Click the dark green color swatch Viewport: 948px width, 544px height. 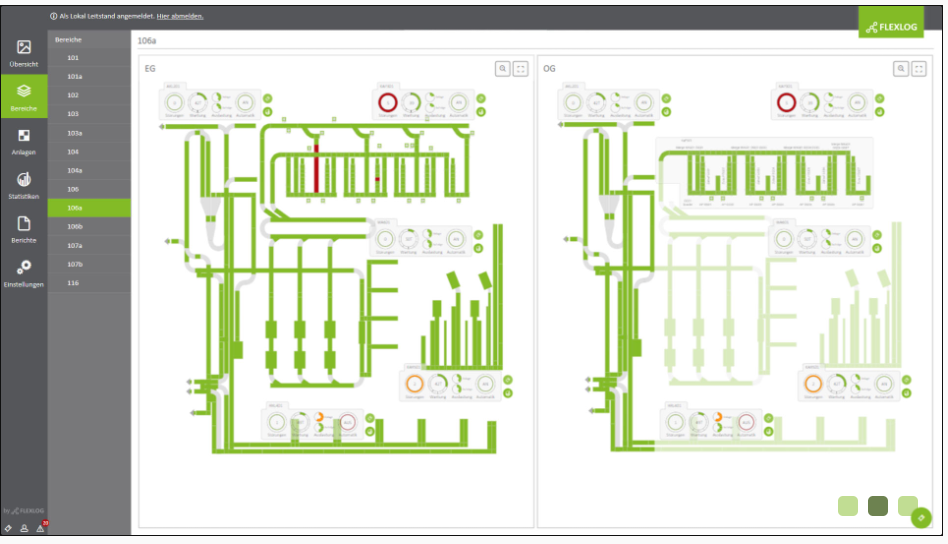click(878, 505)
